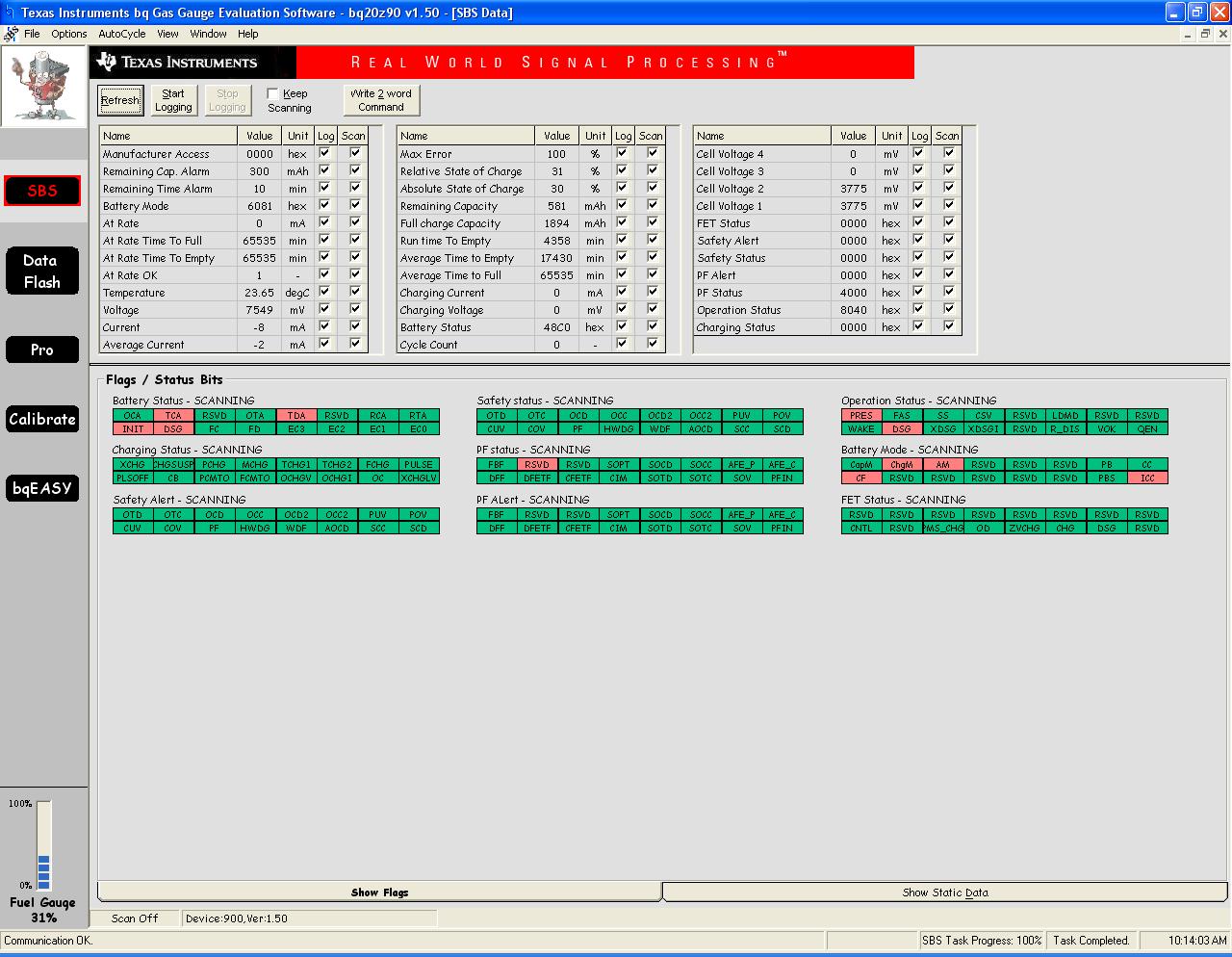Screen dimensions: 1232x957
Task: Switch to the Show Static Data tab
Action: point(945,892)
